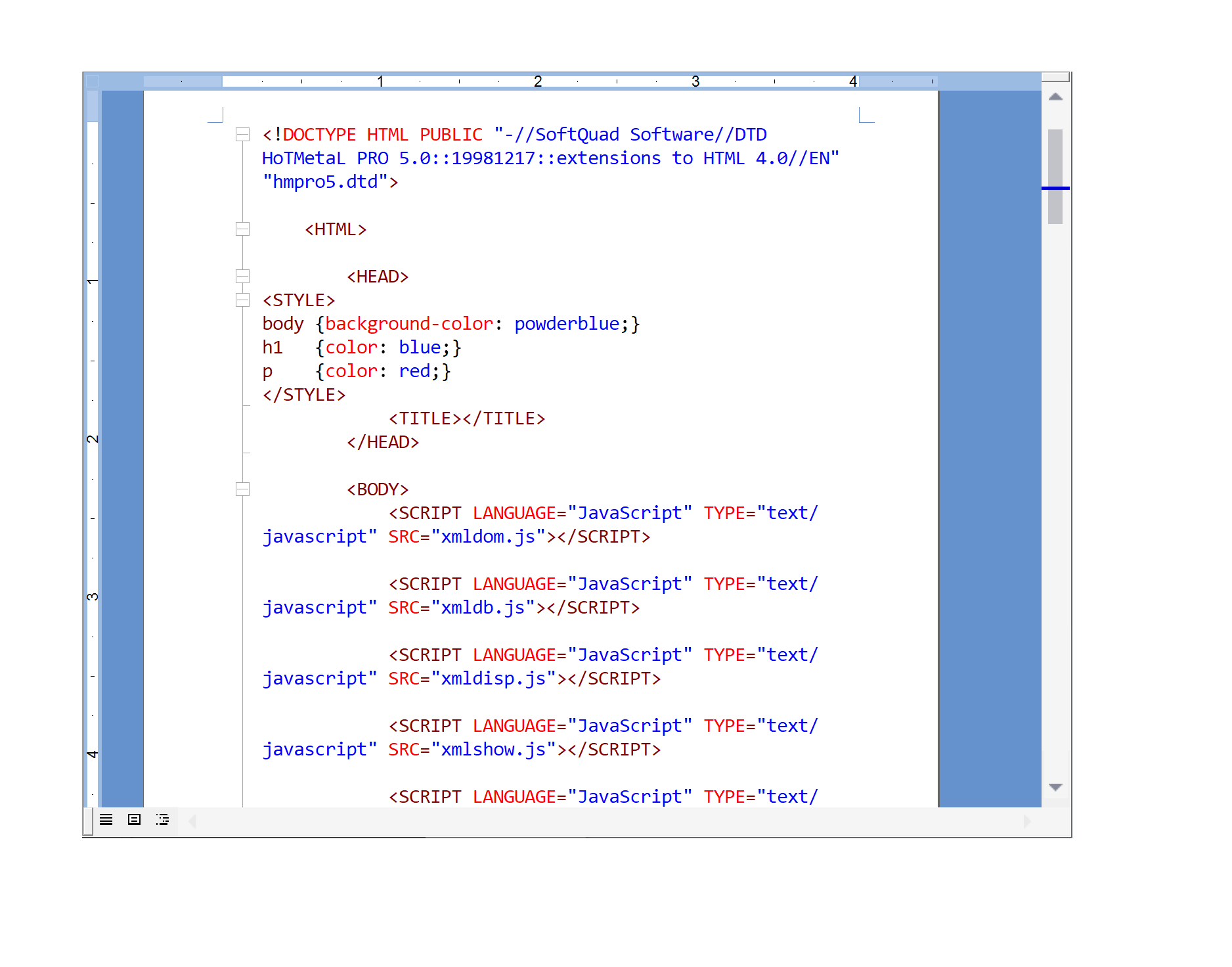
Task: Switch to Outline view
Action: pyautogui.click(x=162, y=820)
